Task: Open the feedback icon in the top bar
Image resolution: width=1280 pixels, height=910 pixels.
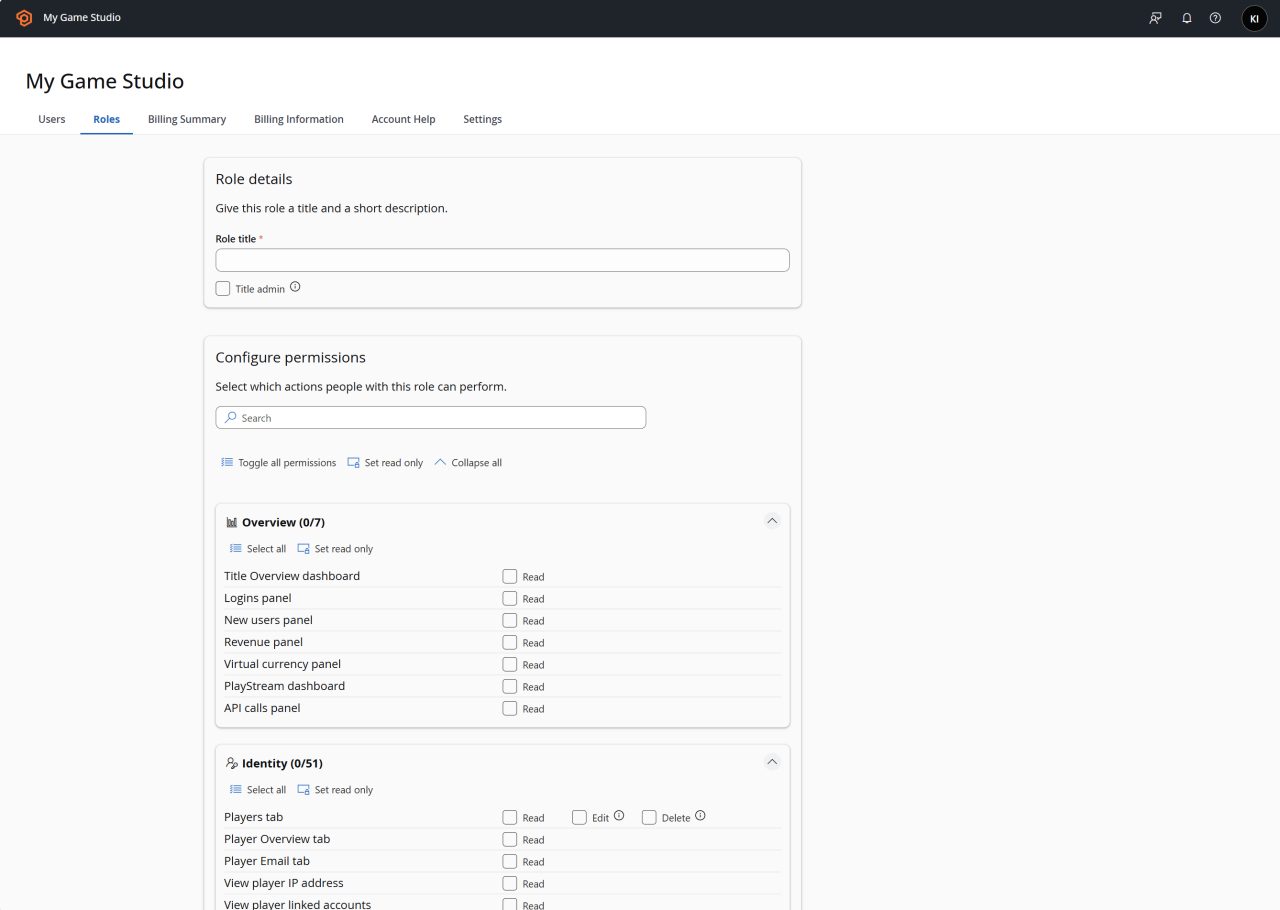Action: pos(1155,18)
